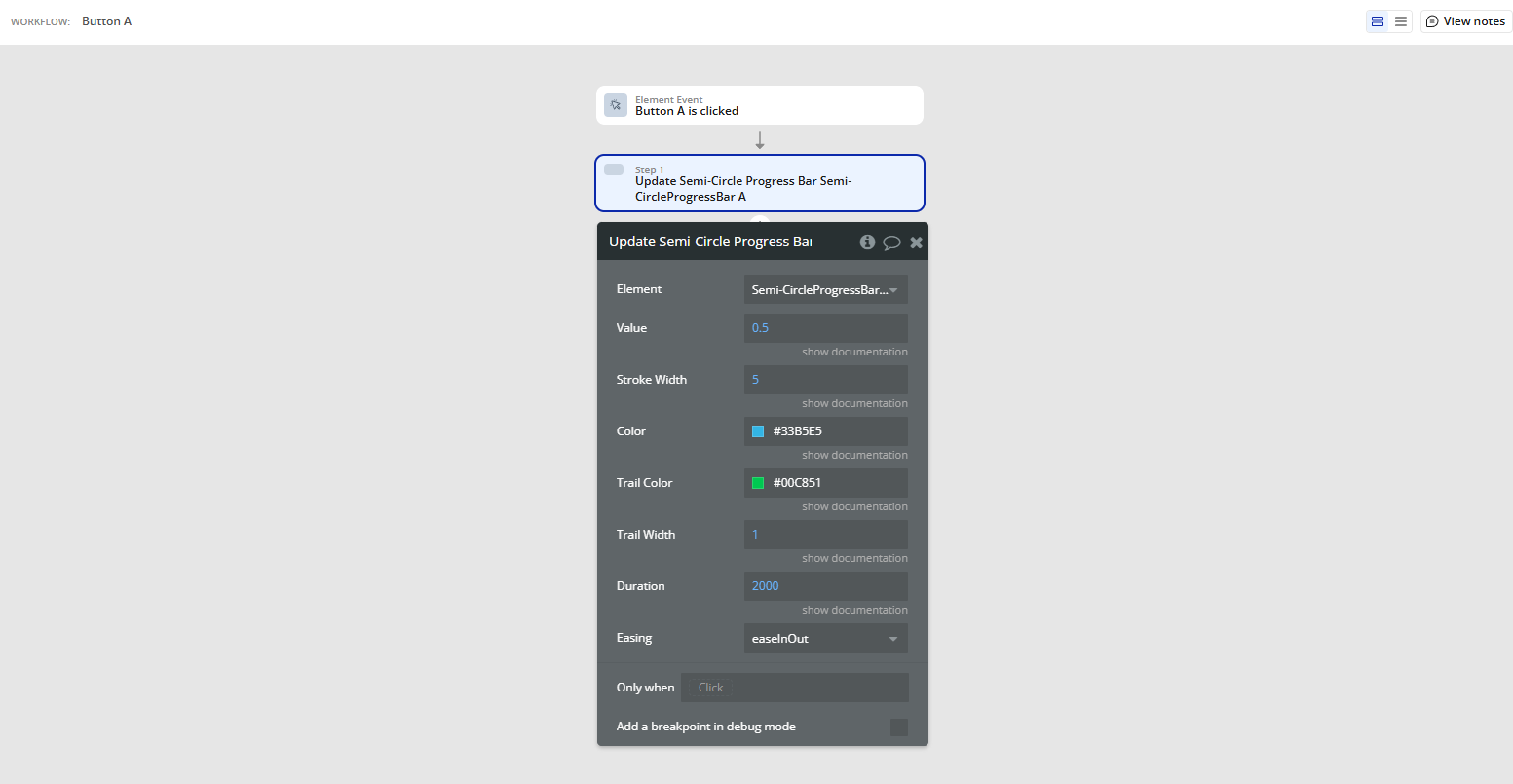Click the Value field containing 0.5
This screenshot has width=1513, height=784.
pos(825,327)
